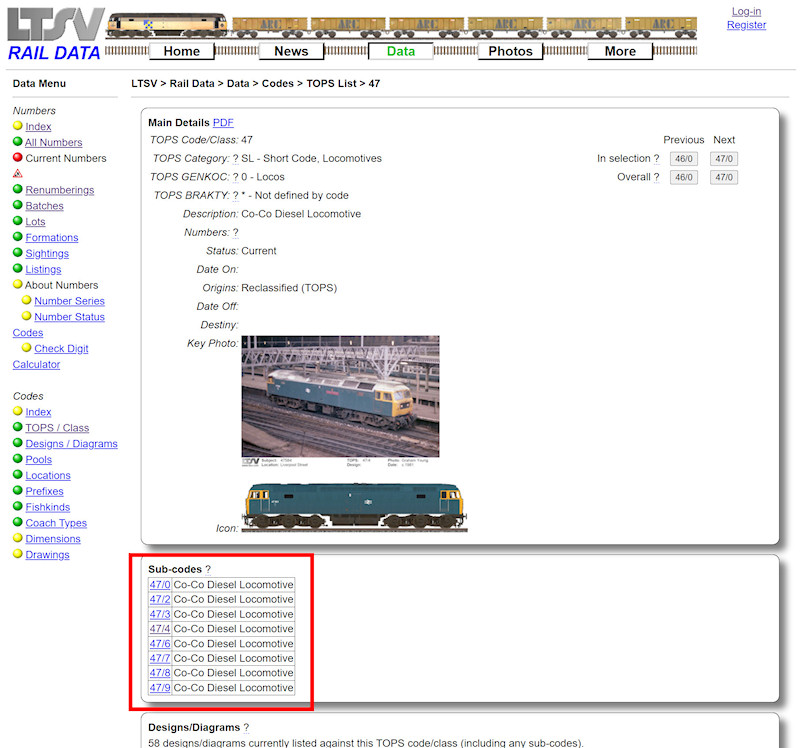
Task: Click the help icon after Overall
Action: (656, 177)
